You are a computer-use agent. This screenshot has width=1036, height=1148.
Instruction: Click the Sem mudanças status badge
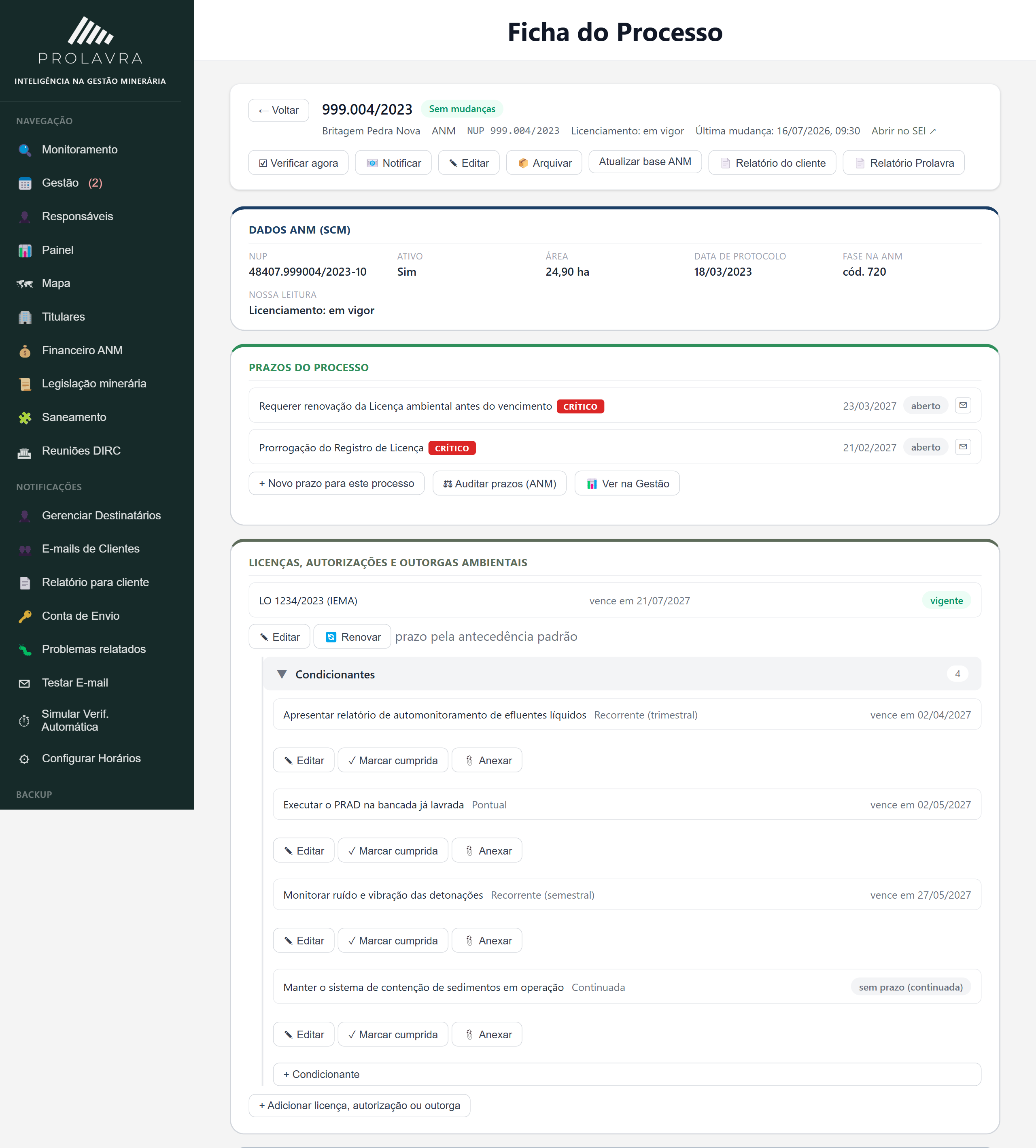click(462, 109)
